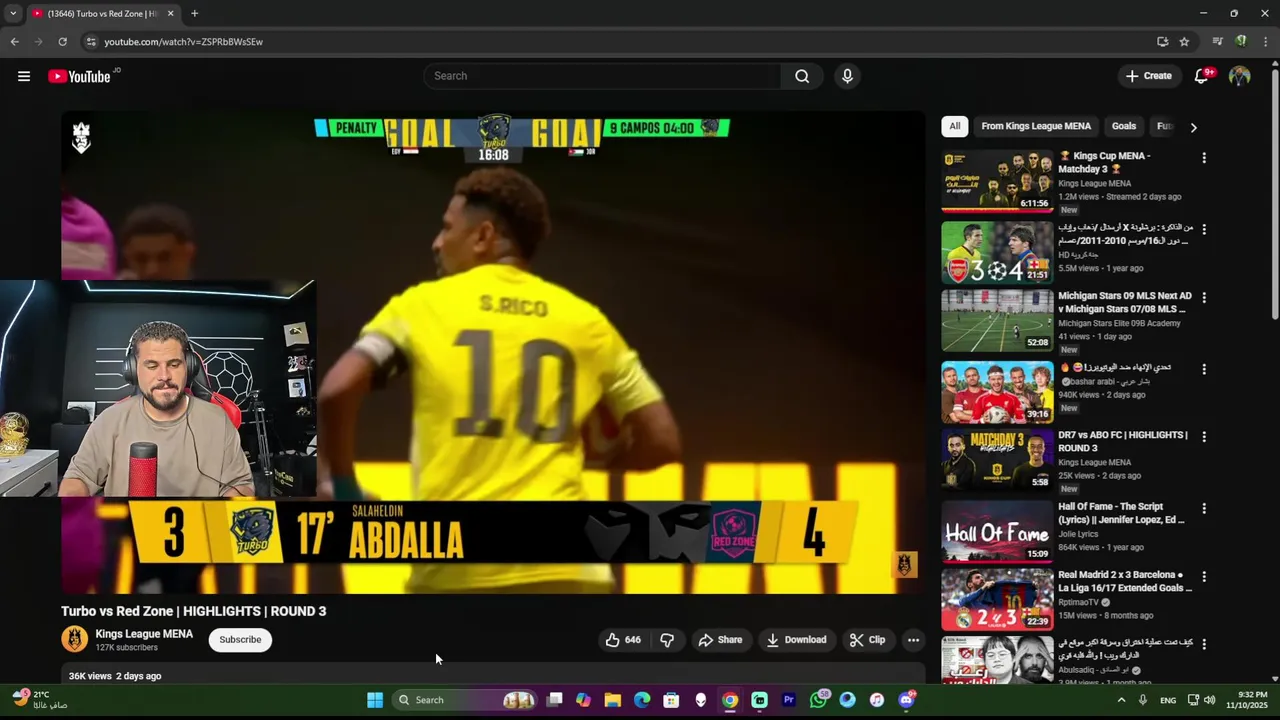Open Real Madrid 2 x 3 Barcelona thumbnail
This screenshot has height=720, width=1280.
pyautogui.click(x=997, y=600)
